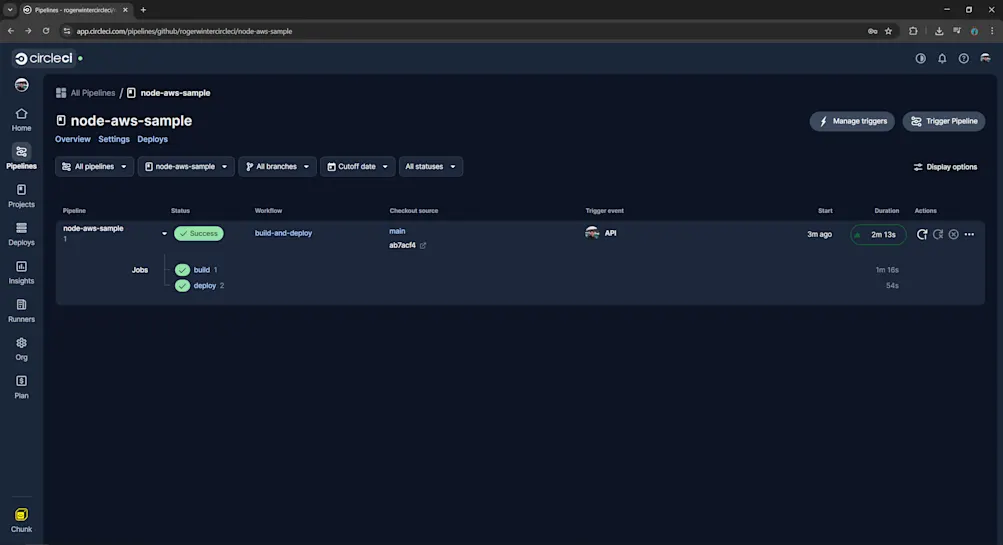Open the build job link
This screenshot has height=545, width=1003.
click(201, 270)
